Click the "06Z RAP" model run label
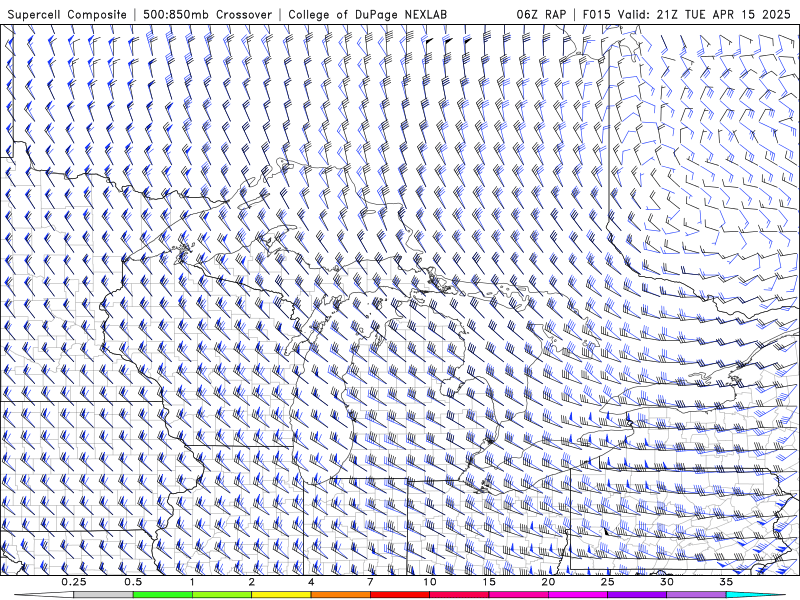This screenshot has height=600, width=800. click(x=541, y=14)
